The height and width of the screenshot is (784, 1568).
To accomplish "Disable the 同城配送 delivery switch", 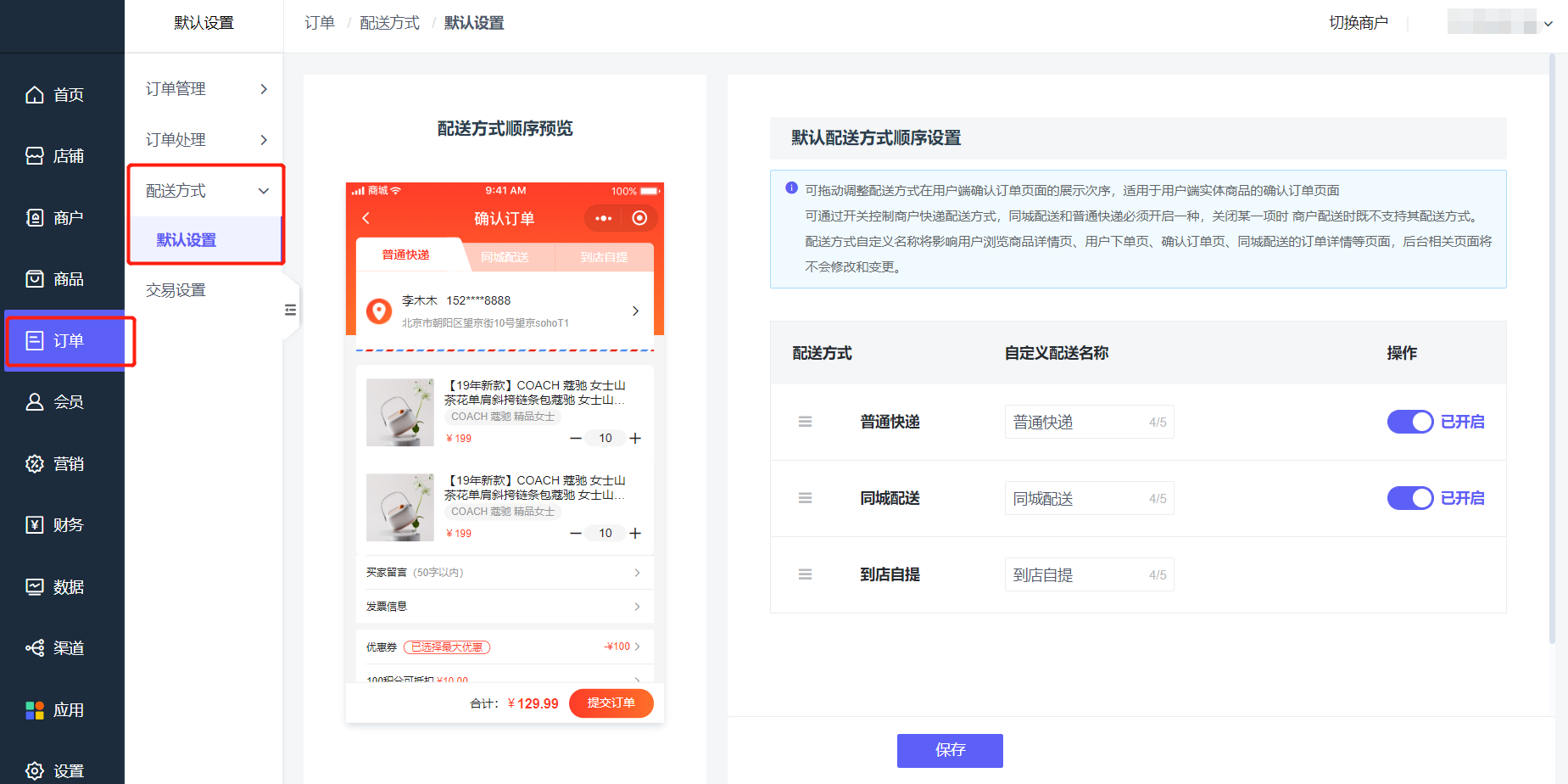I will [x=1409, y=498].
